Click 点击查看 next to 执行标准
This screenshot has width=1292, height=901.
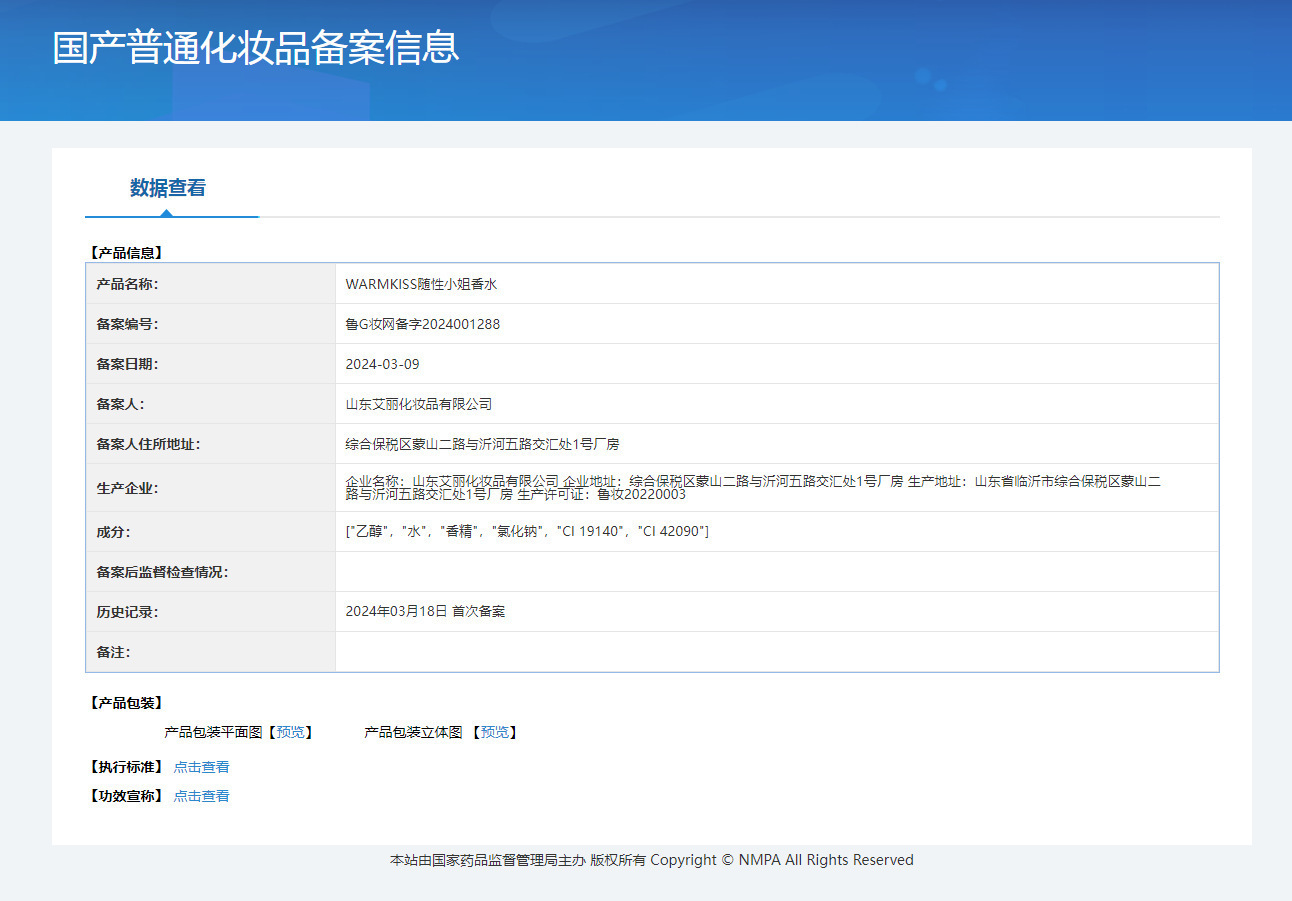coord(201,767)
